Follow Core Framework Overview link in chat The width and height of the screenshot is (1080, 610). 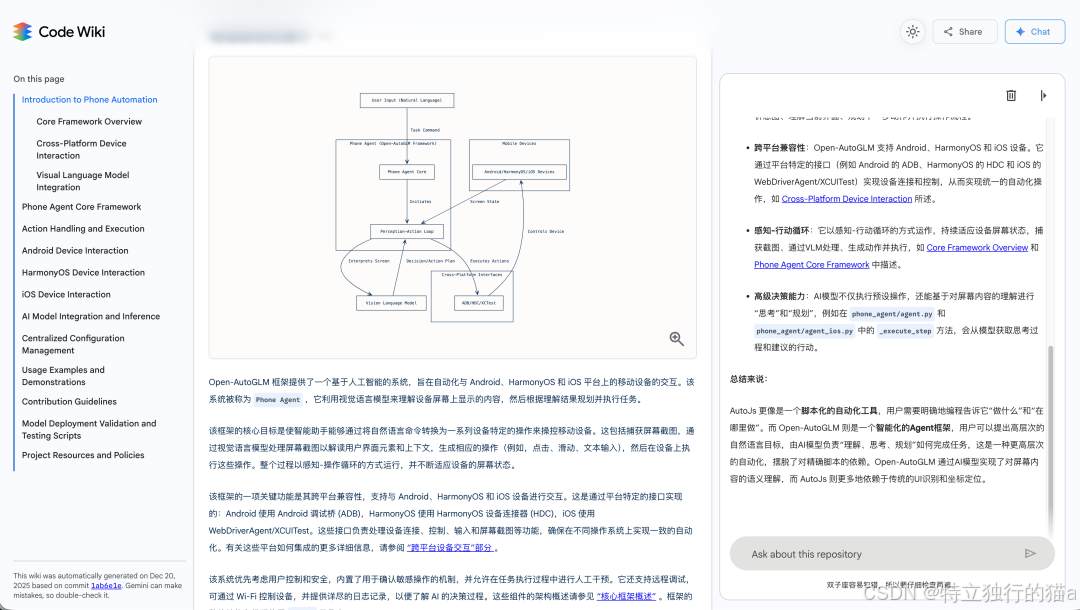click(977, 248)
